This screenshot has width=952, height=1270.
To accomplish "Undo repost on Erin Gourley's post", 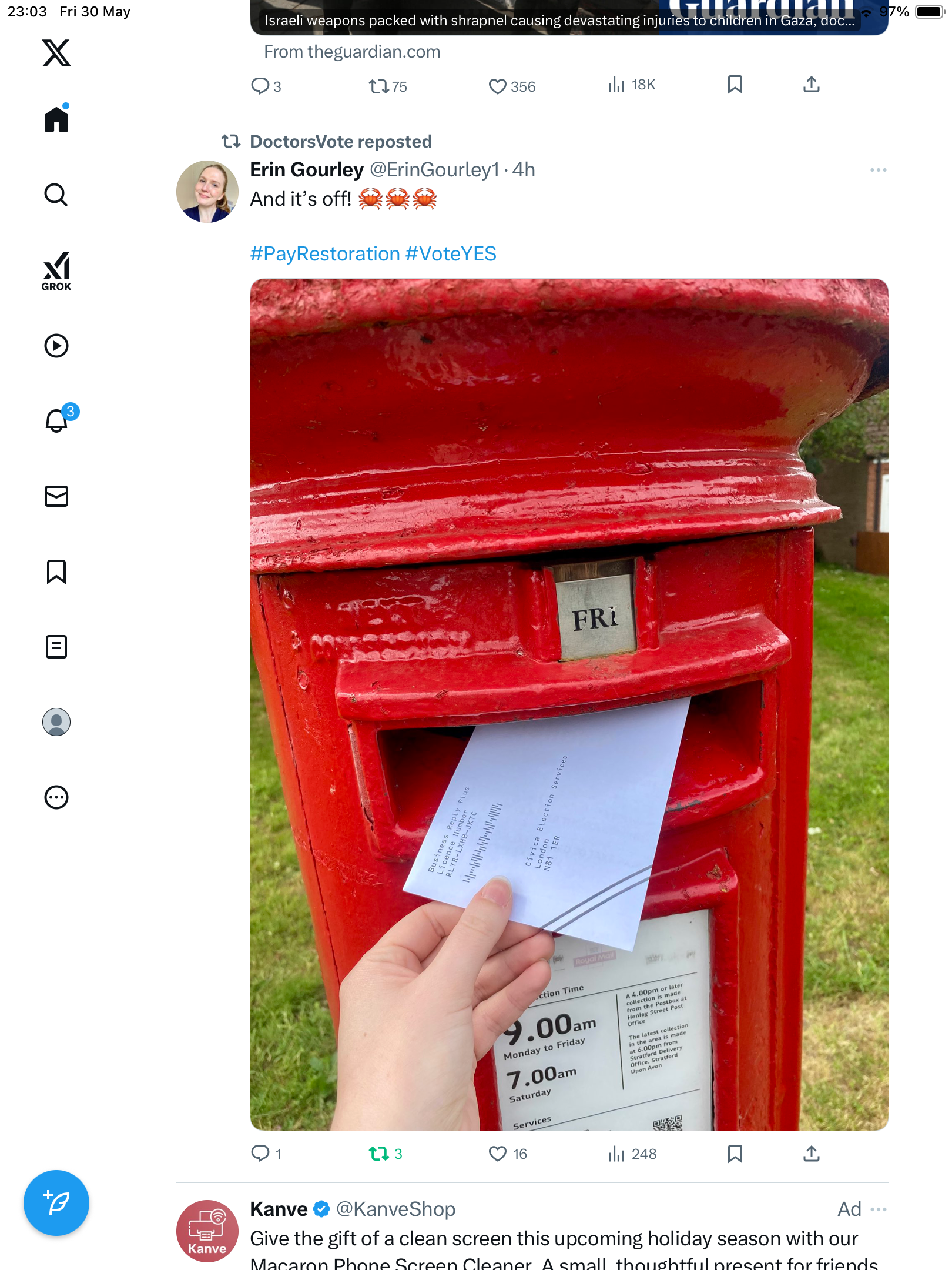I will (386, 1154).
